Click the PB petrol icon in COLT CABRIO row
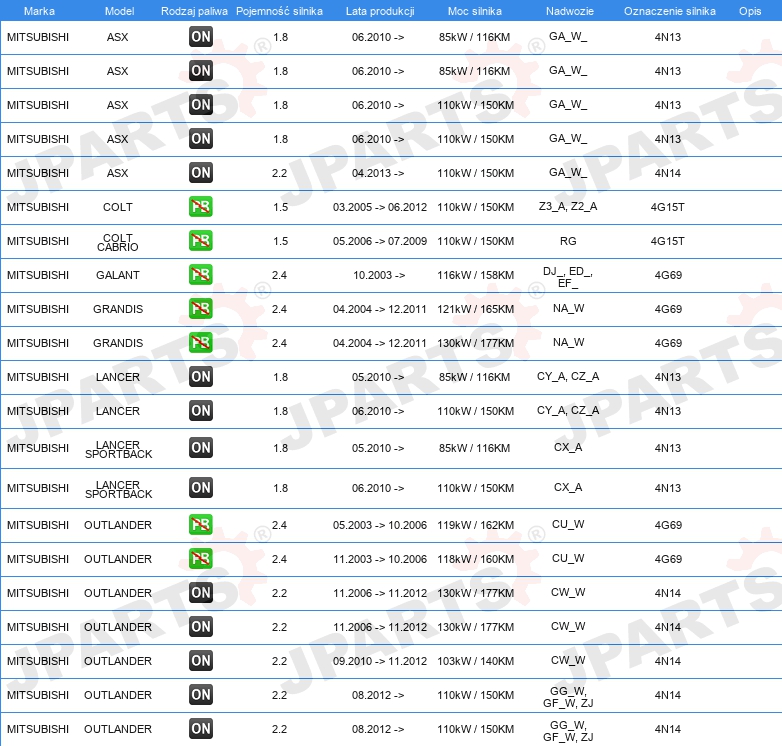782x746 pixels. coord(200,240)
